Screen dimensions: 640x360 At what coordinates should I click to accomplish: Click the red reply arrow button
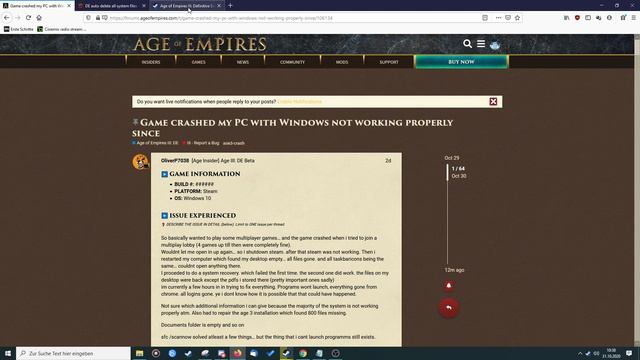449,307
